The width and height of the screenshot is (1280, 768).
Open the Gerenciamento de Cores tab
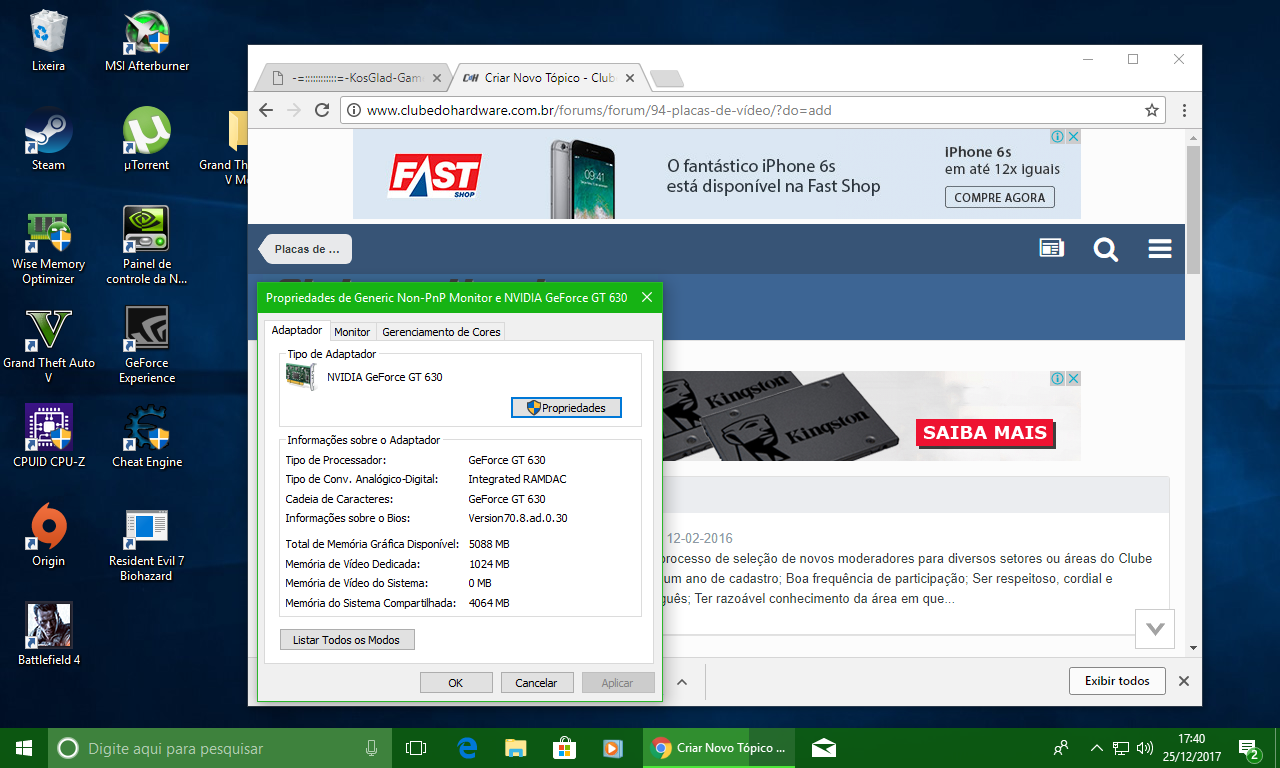point(441,332)
